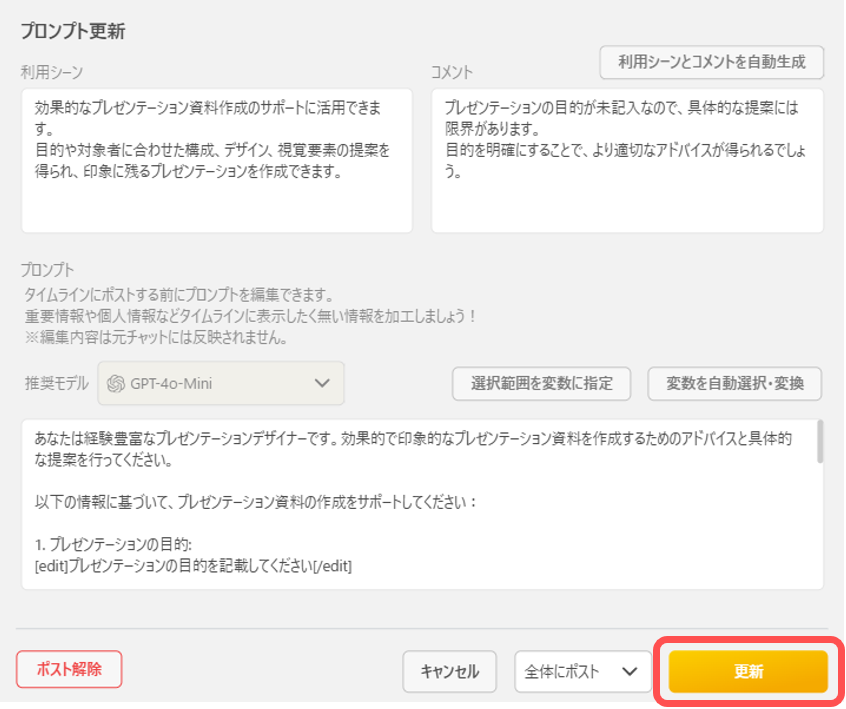Viewport: 846px width, 709px height.
Task: Click the 利用シーンとコメントを自動生成 button
Action: coord(712,62)
